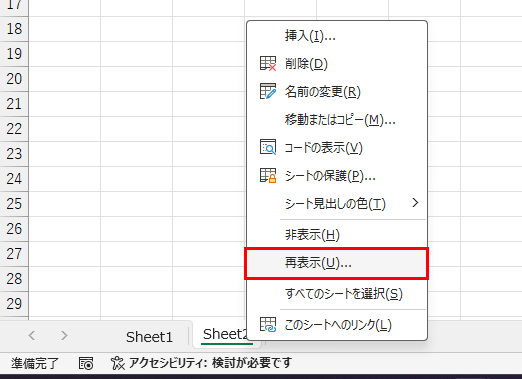Viewport: 522px width, 379px height.
Task: Select row header 20
Action: click(x=14, y=79)
